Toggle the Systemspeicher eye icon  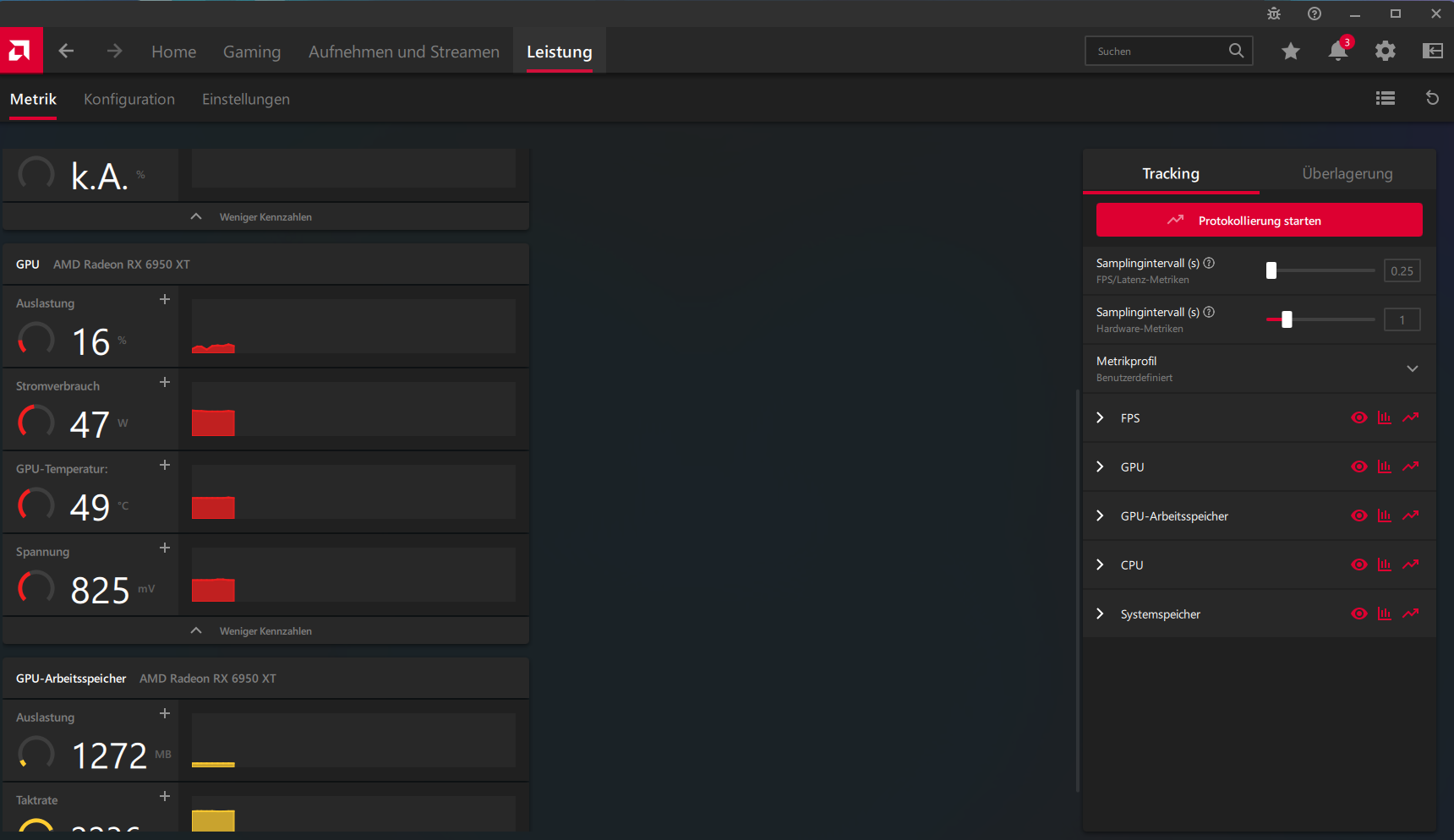(x=1359, y=614)
